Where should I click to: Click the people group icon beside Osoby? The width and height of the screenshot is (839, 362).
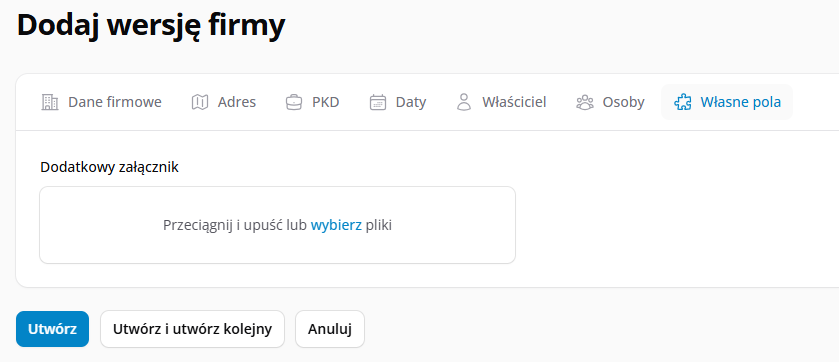(585, 102)
